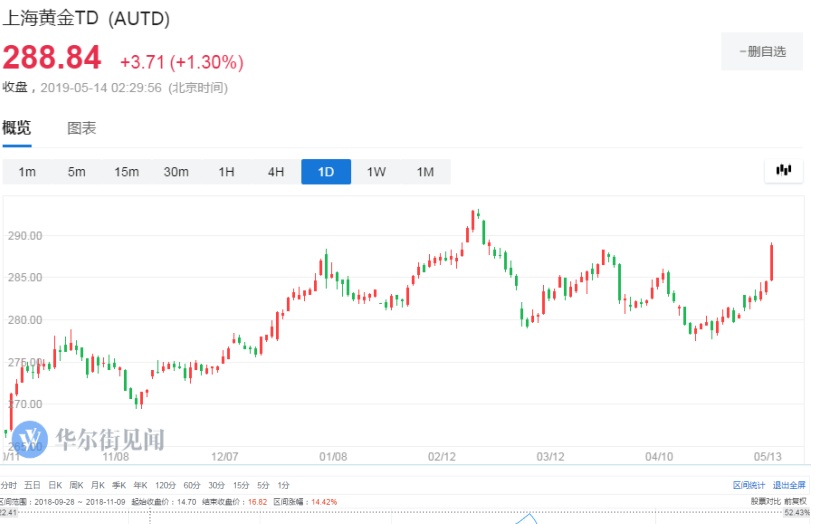The image size is (815, 524).
Task: Pick the 4H interval
Action: (x=276, y=172)
